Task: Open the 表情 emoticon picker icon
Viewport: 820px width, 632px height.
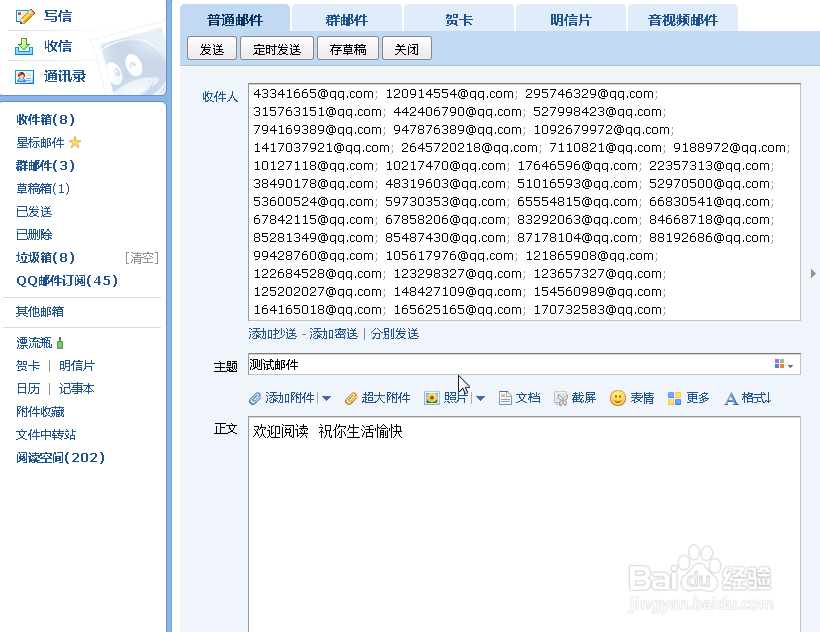Action: 618,397
